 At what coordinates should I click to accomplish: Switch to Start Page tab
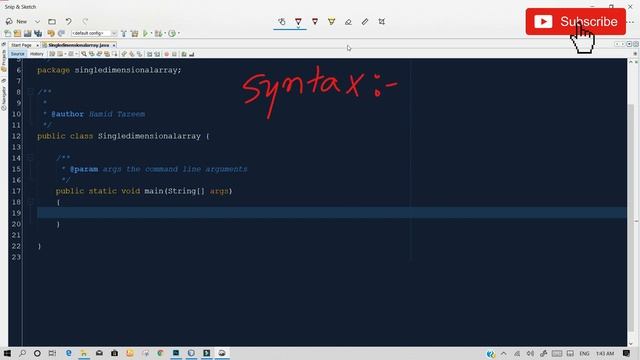pyautogui.click(x=21, y=45)
